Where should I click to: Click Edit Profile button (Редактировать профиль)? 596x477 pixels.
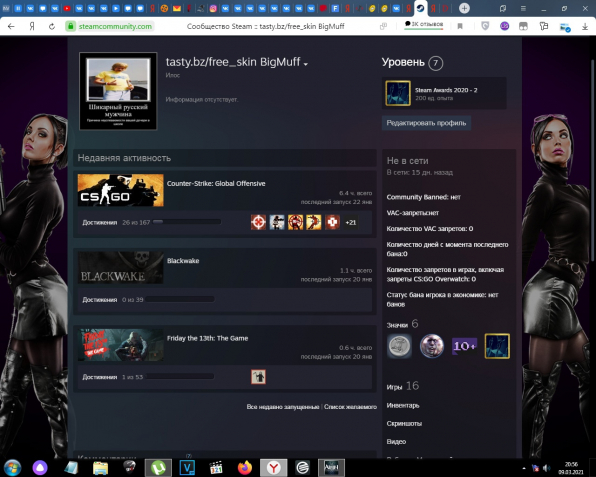[x=426, y=123]
